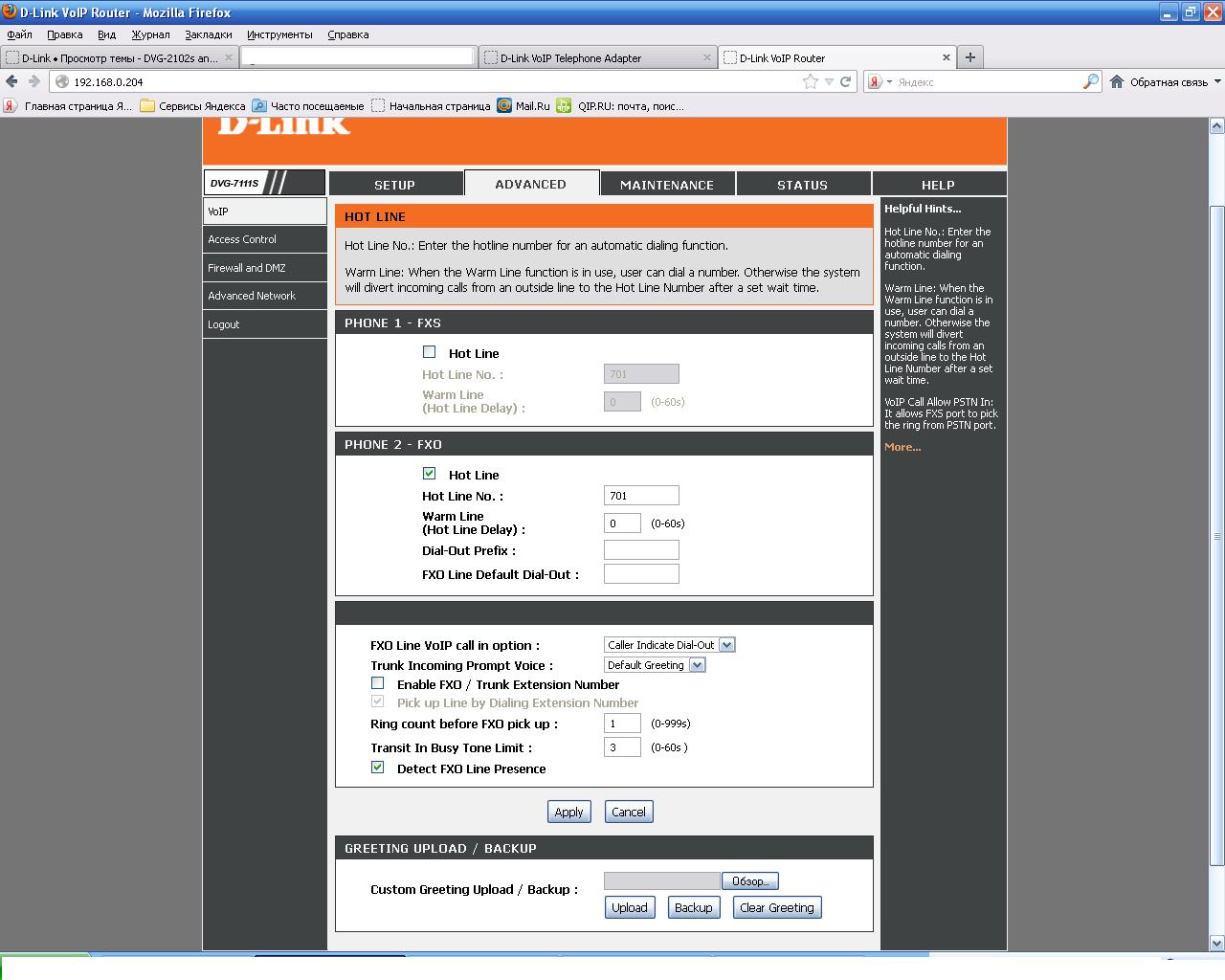Screen dimensions: 1225x980
Task: Click the Upload greeting button
Action: tap(629, 907)
